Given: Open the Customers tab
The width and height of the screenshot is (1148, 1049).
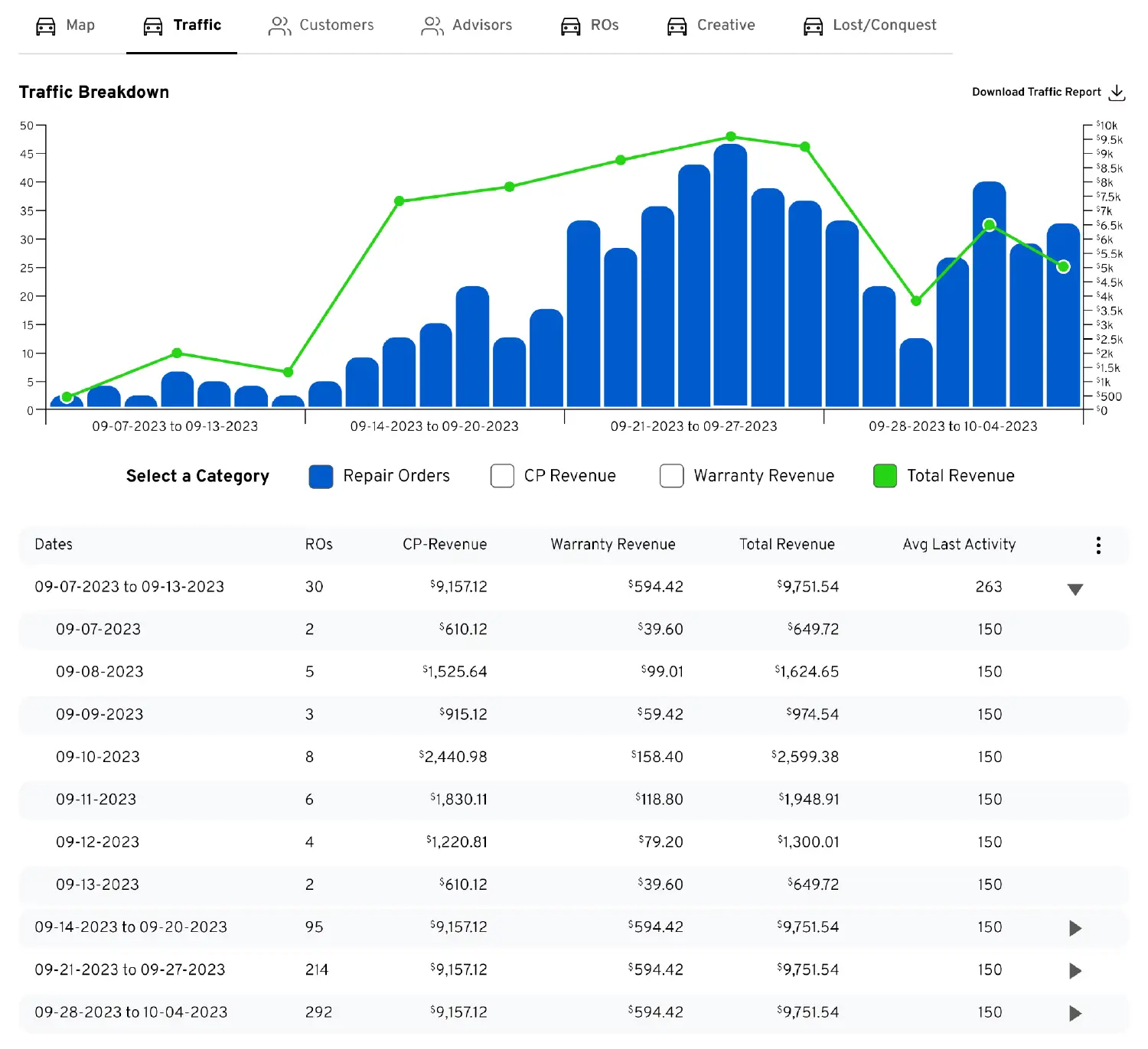Looking at the screenshot, I should click(x=321, y=26).
